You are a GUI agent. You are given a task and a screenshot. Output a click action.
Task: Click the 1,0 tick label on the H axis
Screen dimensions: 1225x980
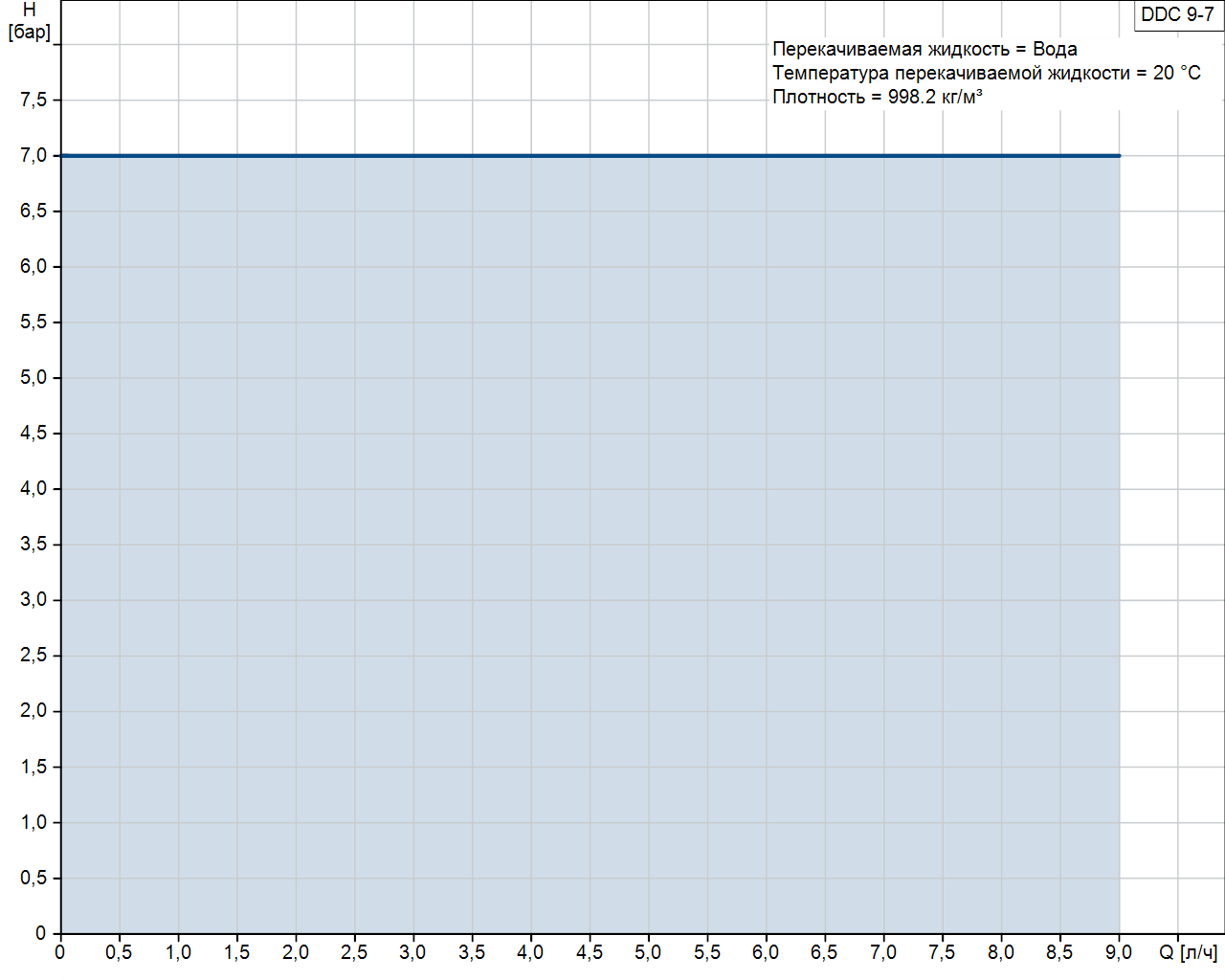[33, 822]
